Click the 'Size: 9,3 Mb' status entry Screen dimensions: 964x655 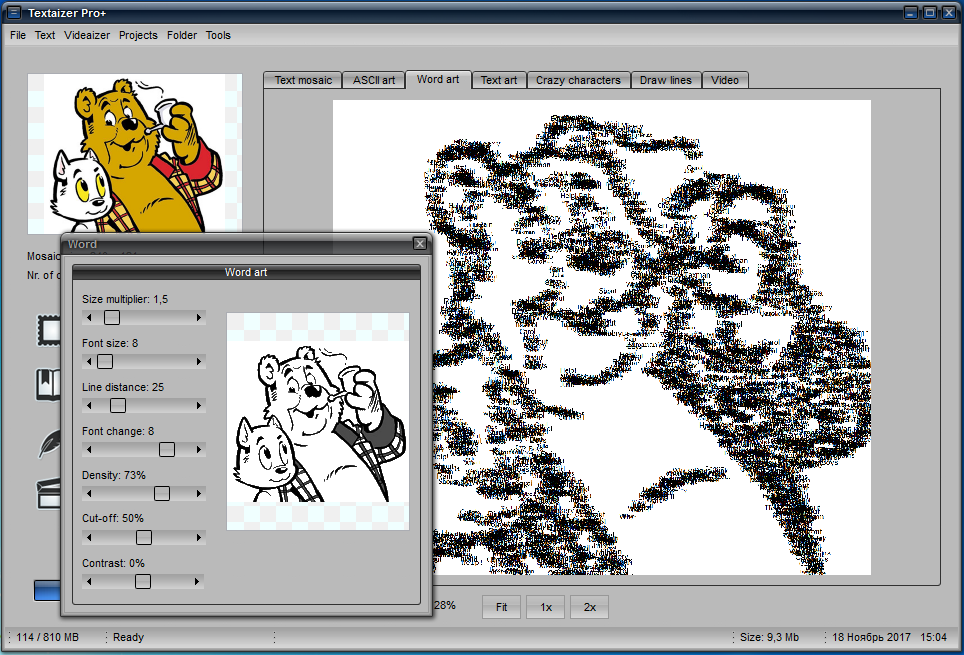point(769,637)
